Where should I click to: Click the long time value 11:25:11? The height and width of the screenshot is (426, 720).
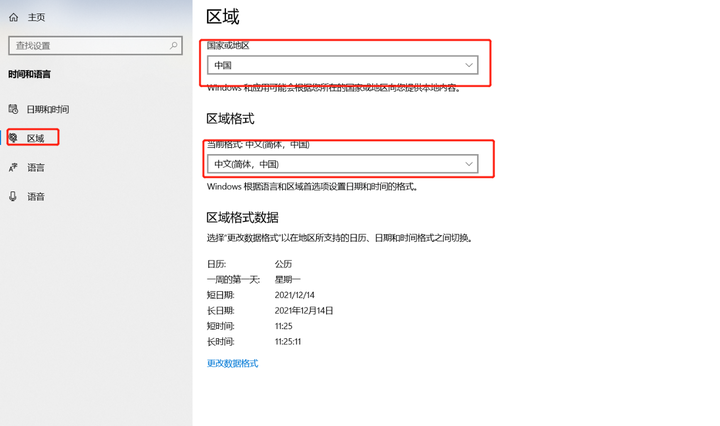(x=288, y=342)
